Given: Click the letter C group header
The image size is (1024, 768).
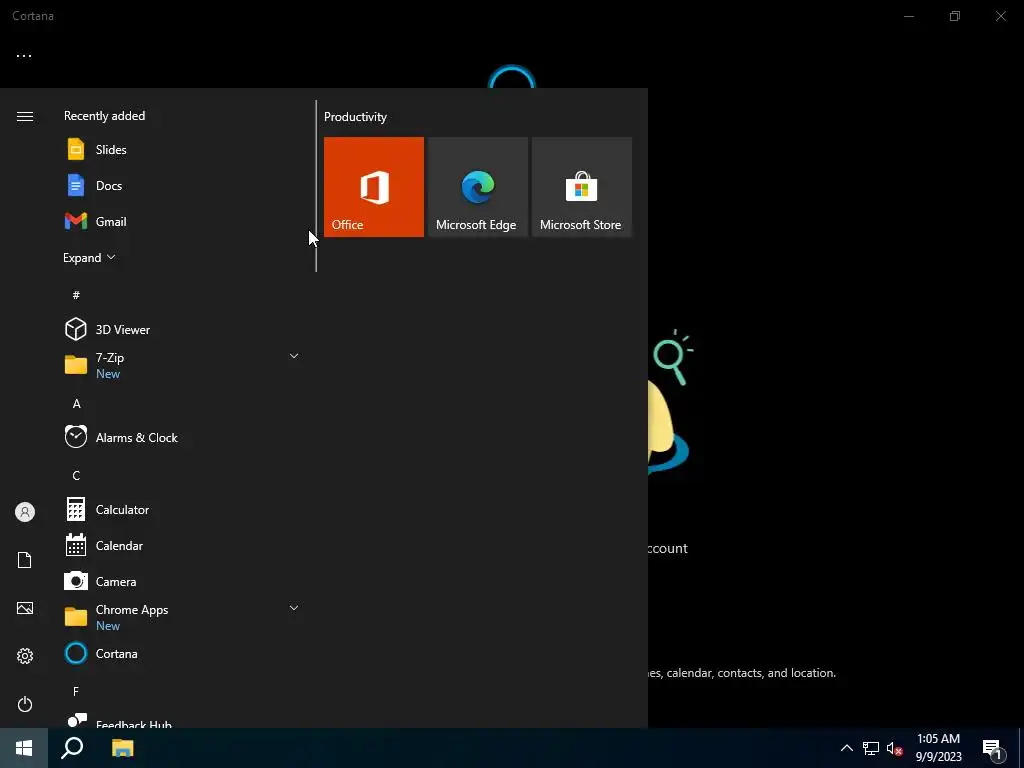Looking at the screenshot, I should click(x=76, y=475).
